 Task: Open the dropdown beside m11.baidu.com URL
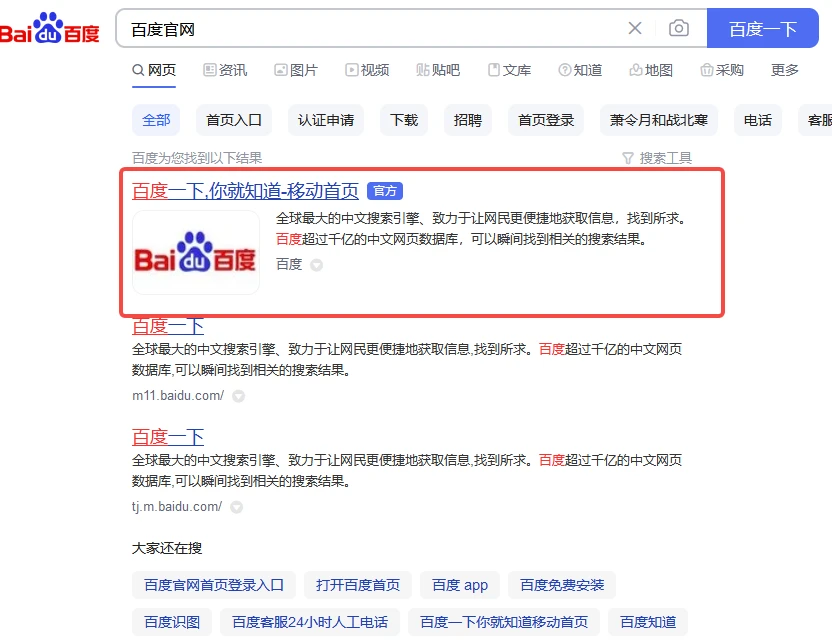pyautogui.click(x=236, y=397)
